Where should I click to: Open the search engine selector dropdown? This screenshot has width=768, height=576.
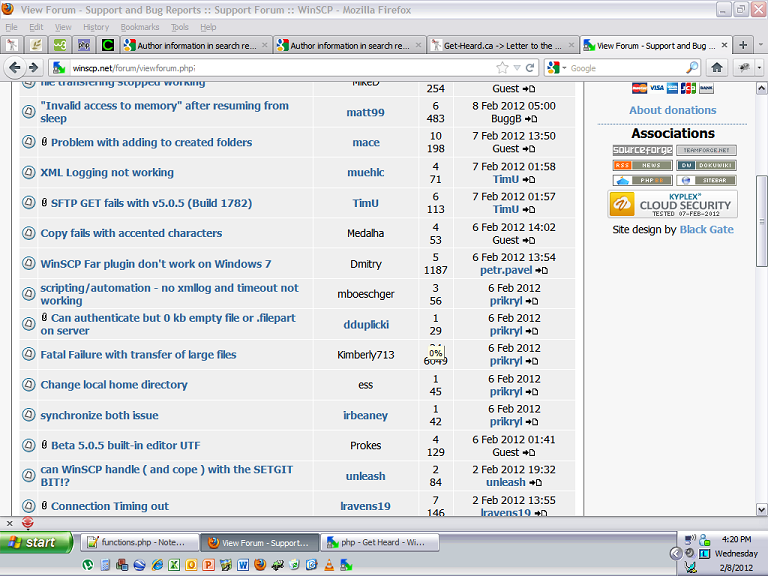(x=556, y=68)
